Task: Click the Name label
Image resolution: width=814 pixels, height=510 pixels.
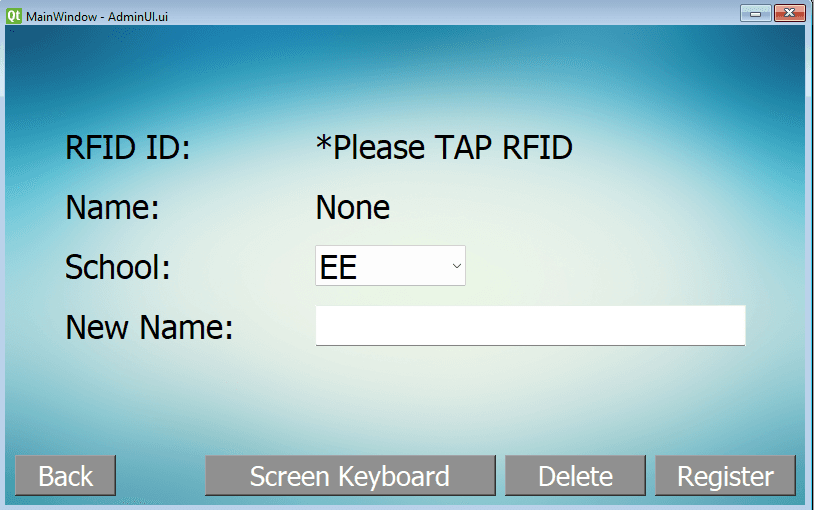Action: coord(112,208)
